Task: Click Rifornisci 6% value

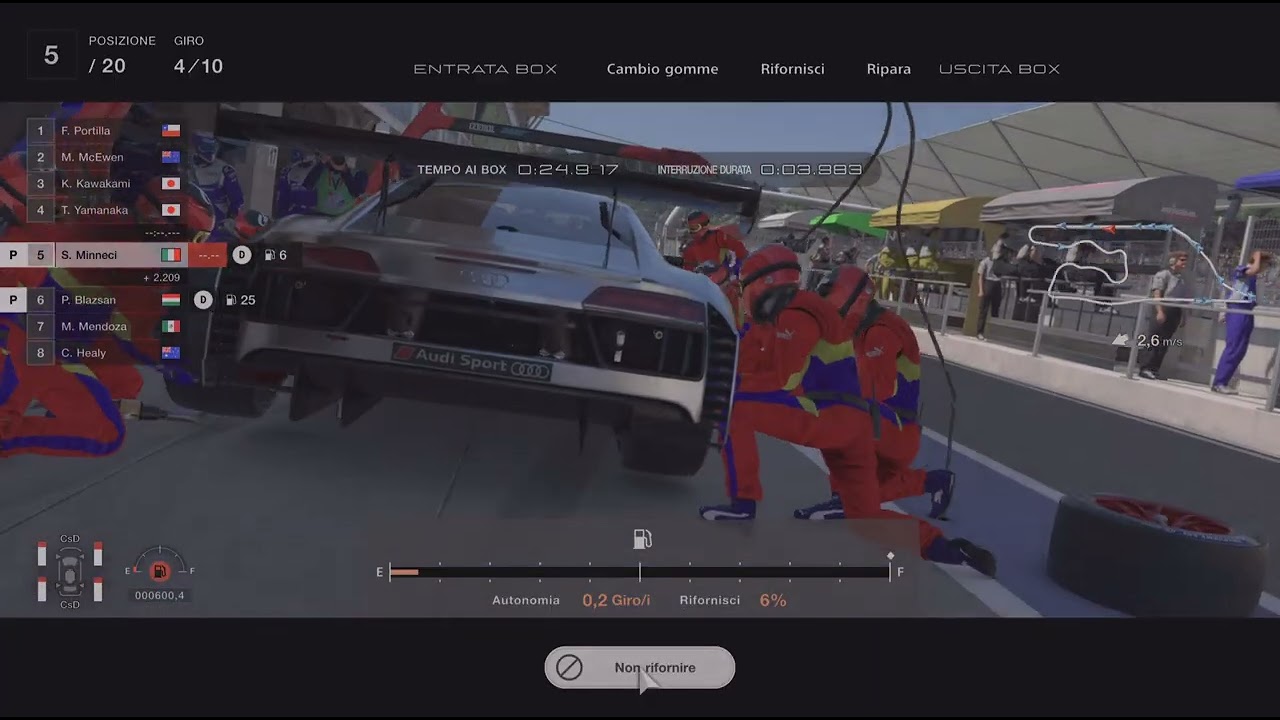Action: 773,600
